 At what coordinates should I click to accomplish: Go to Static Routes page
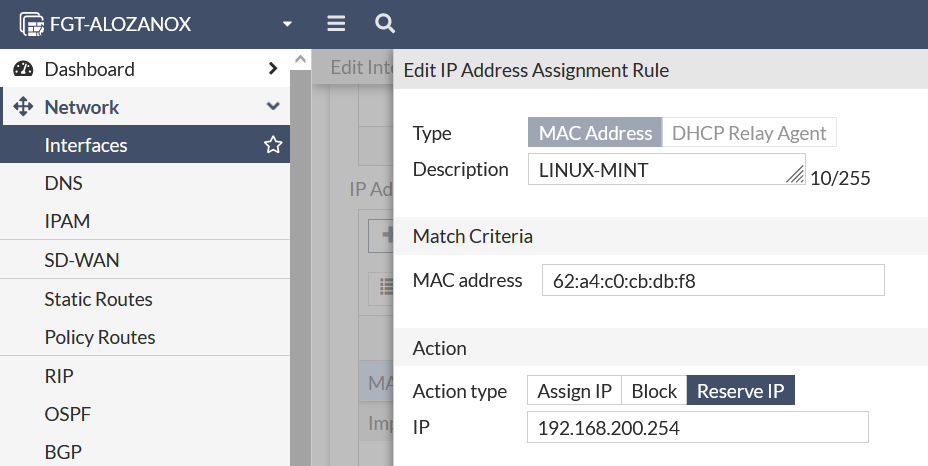98,299
